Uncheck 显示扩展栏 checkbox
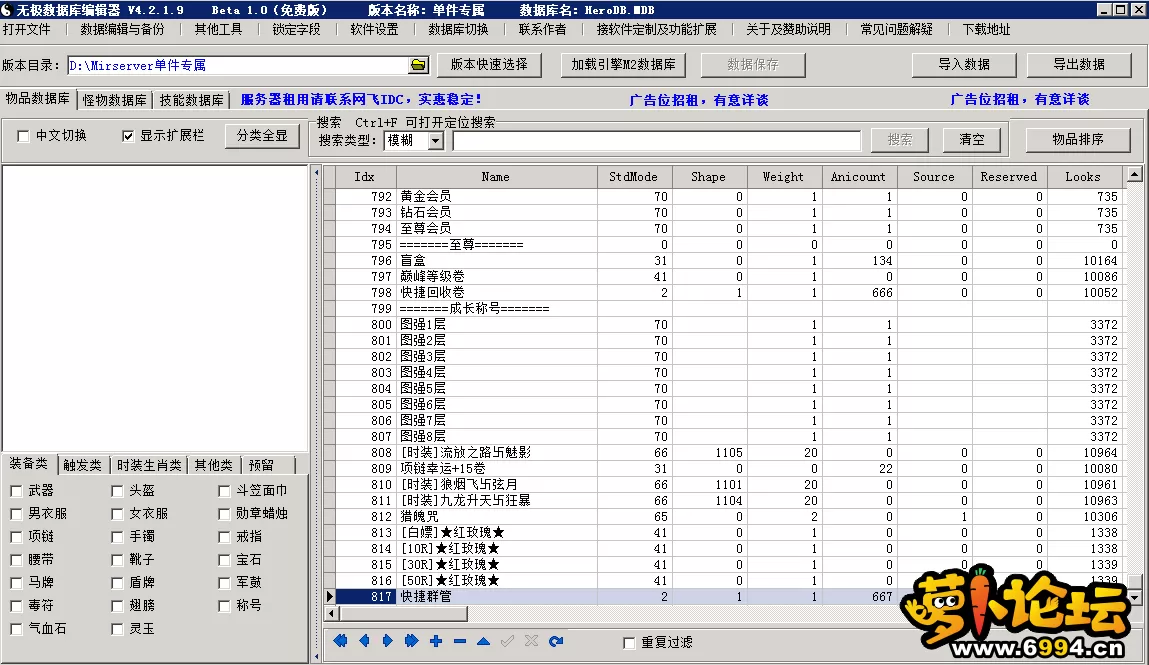 [128, 136]
